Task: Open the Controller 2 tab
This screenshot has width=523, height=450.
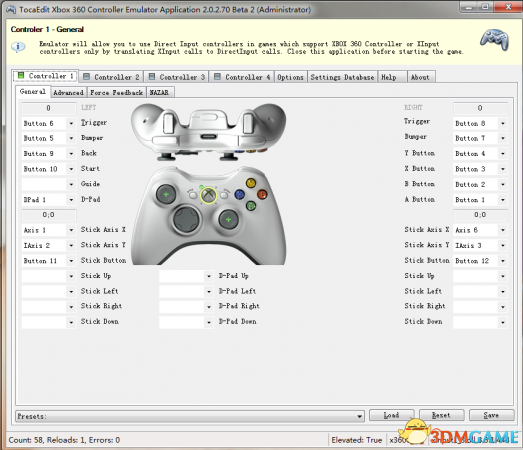Action: (111, 77)
